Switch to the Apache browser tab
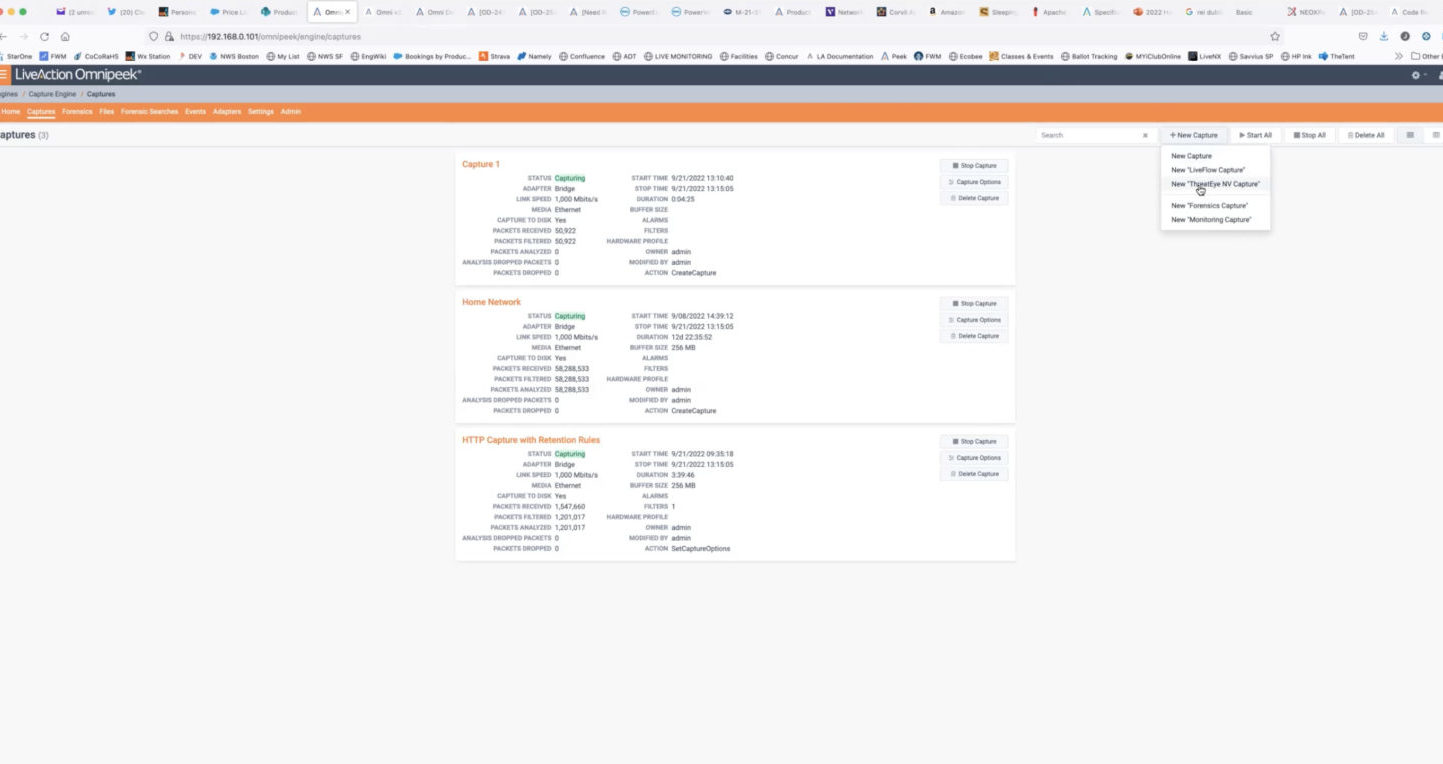 (x=1050, y=12)
